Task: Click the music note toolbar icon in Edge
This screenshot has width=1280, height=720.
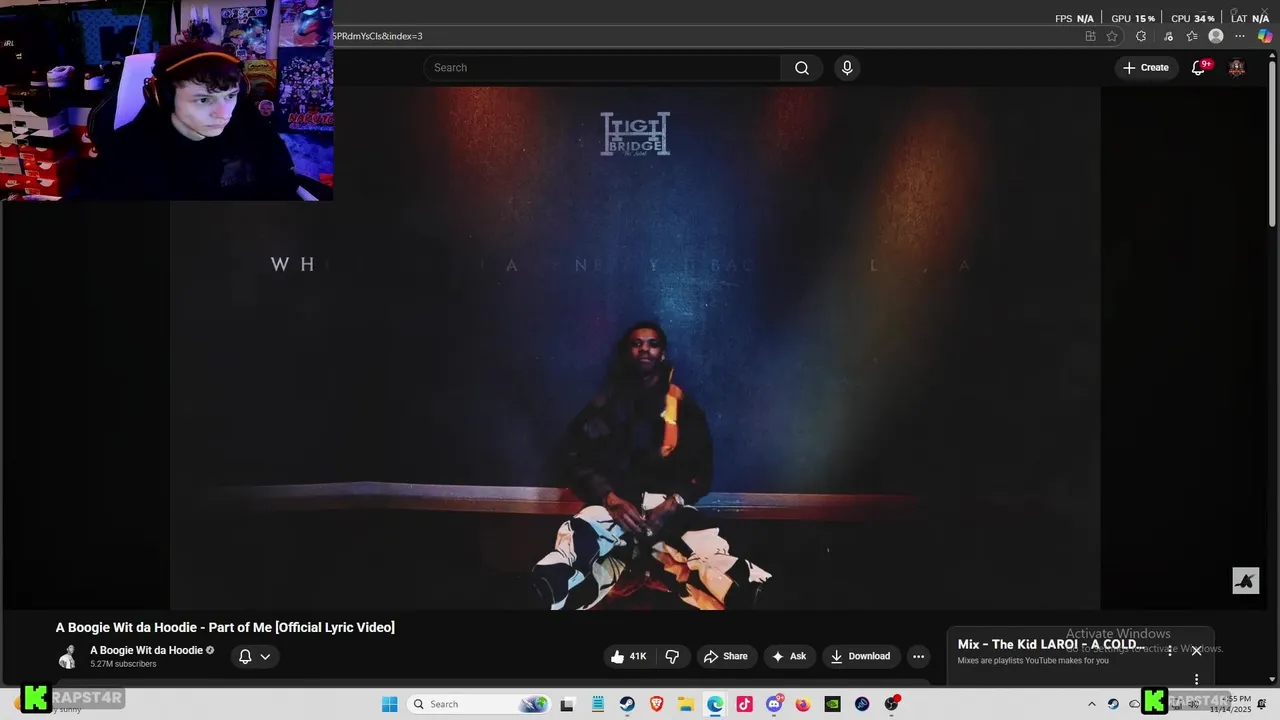Action: 1168,36
